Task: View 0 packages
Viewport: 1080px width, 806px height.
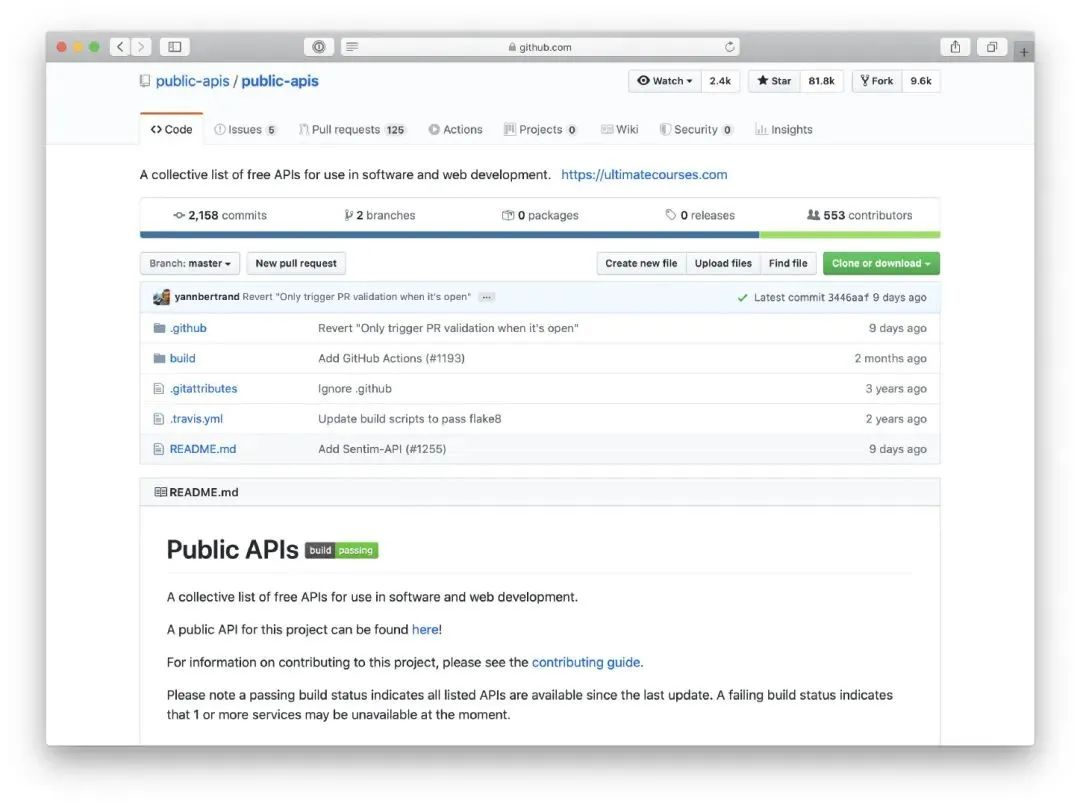Action: (x=540, y=215)
